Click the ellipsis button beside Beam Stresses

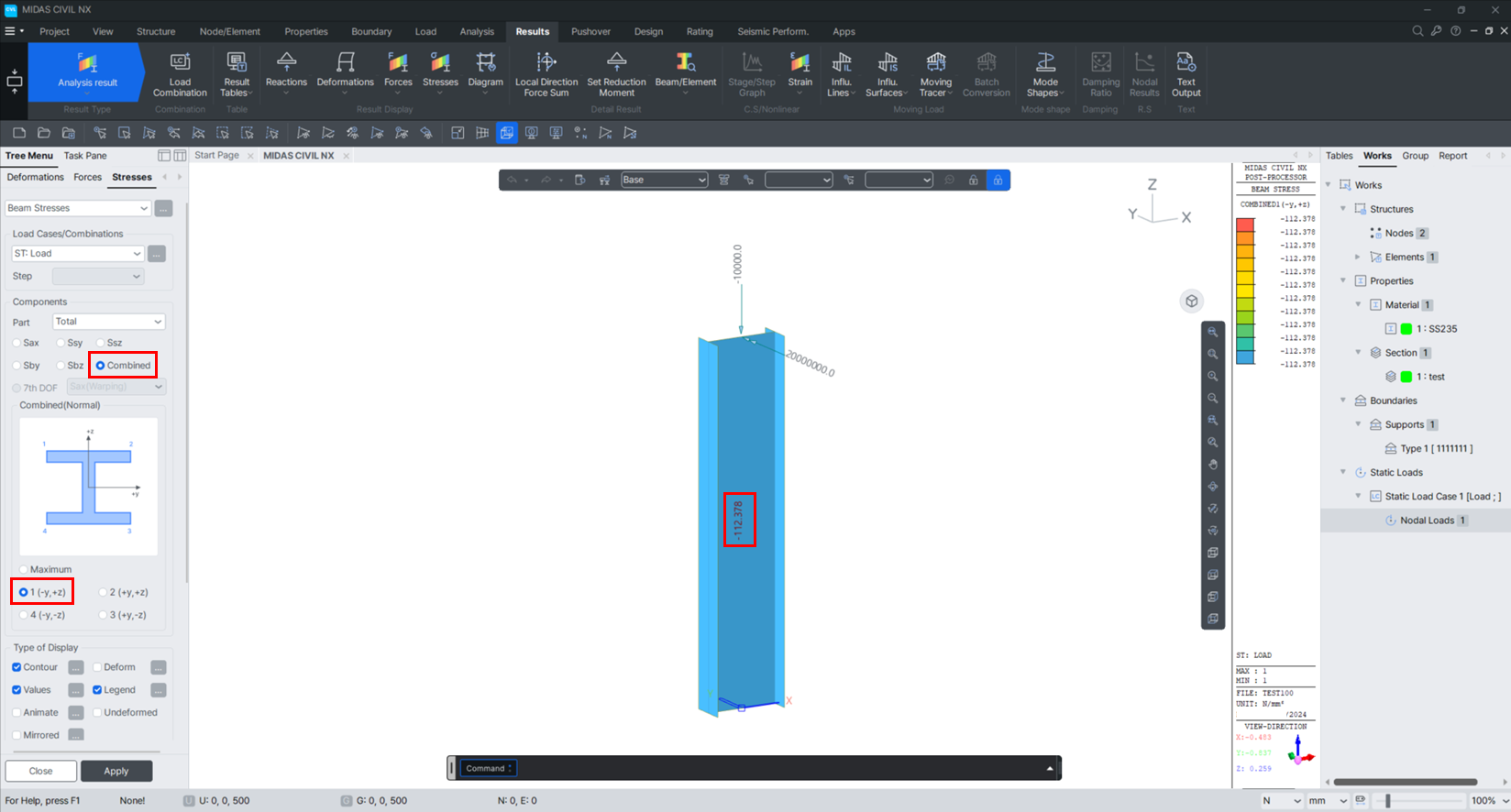tap(163, 208)
